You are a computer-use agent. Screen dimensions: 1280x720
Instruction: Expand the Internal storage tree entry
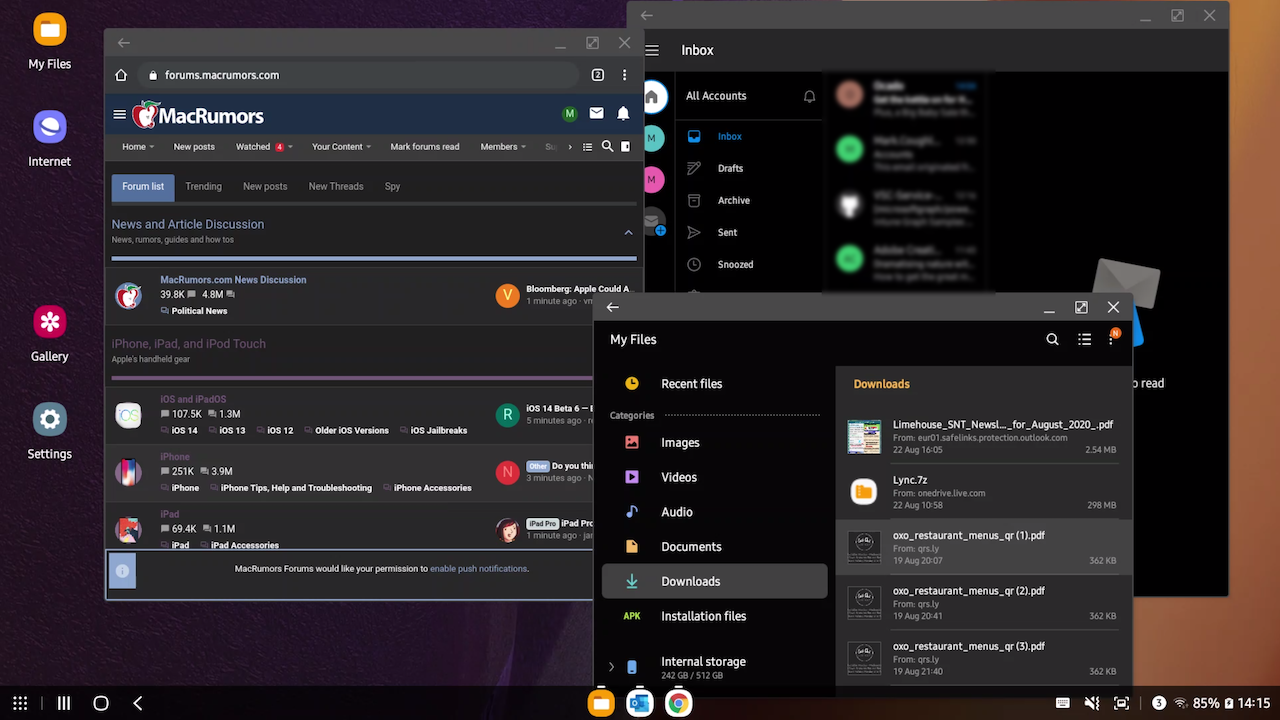[612, 667]
